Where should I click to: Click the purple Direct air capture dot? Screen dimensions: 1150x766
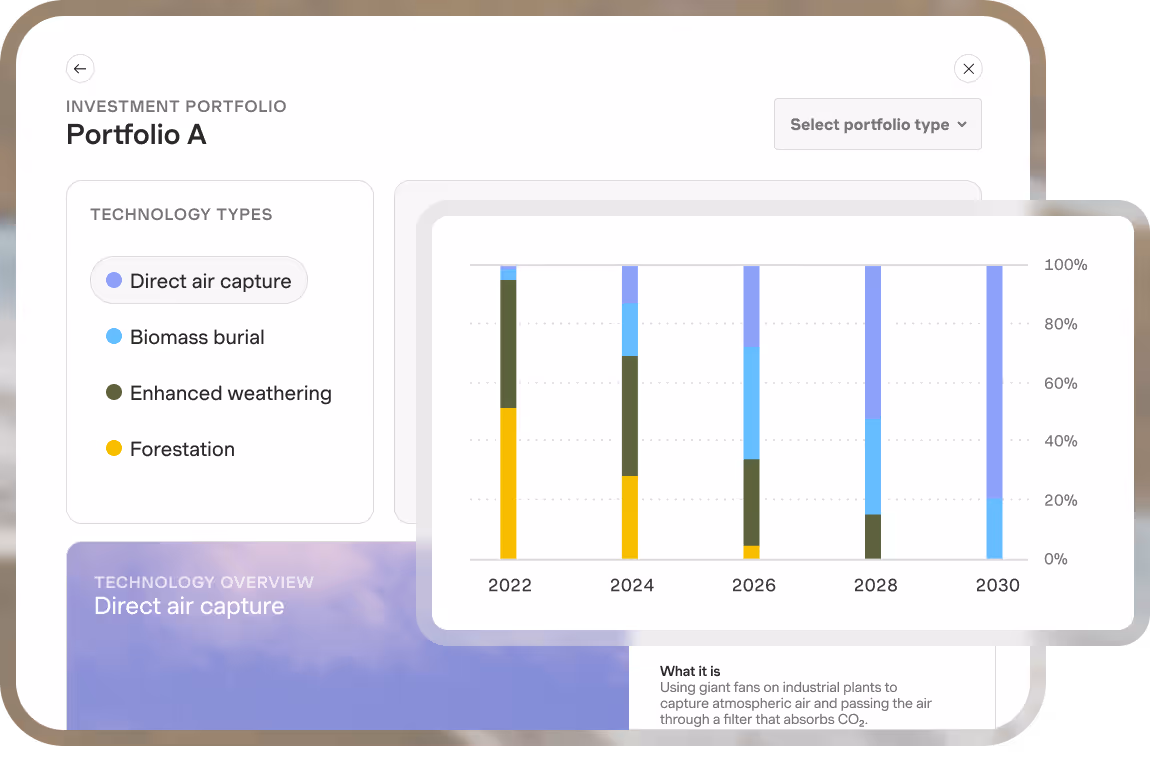(114, 280)
